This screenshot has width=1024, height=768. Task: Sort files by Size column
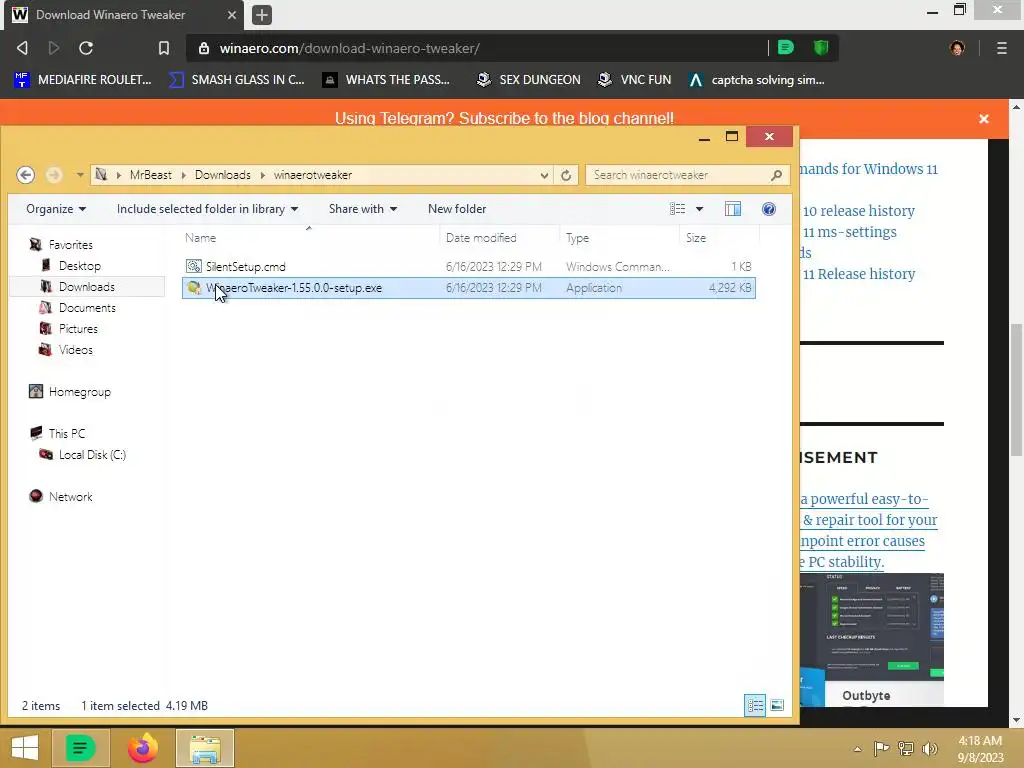(x=720, y=238)
